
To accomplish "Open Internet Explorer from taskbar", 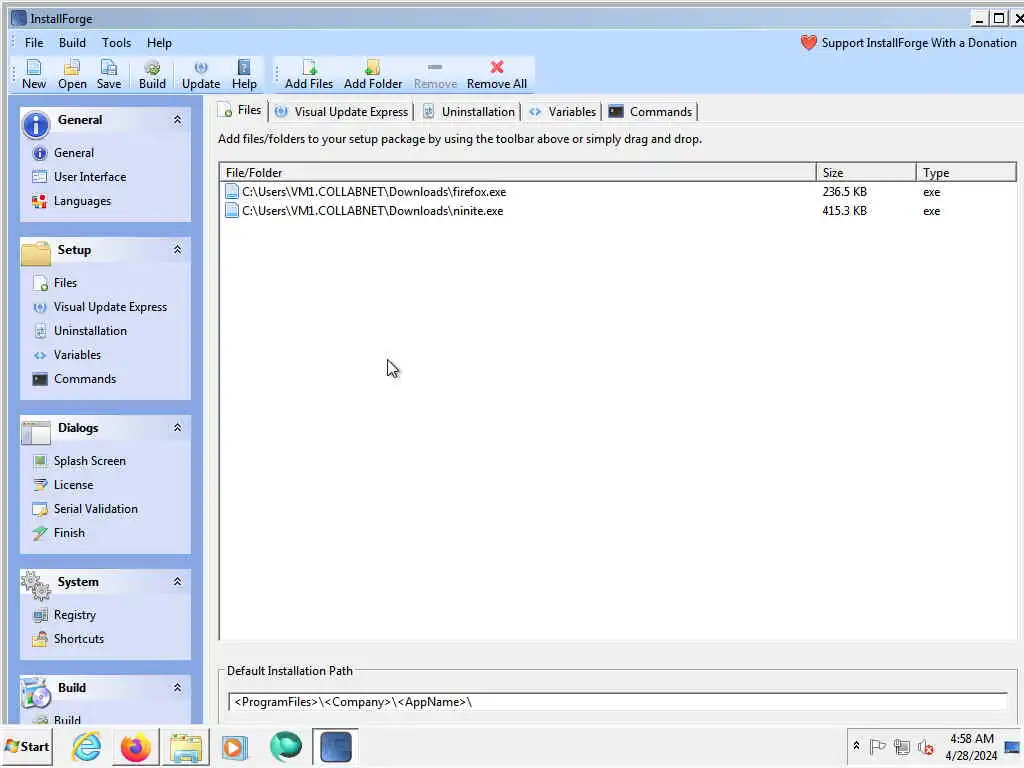I will 87,746.
